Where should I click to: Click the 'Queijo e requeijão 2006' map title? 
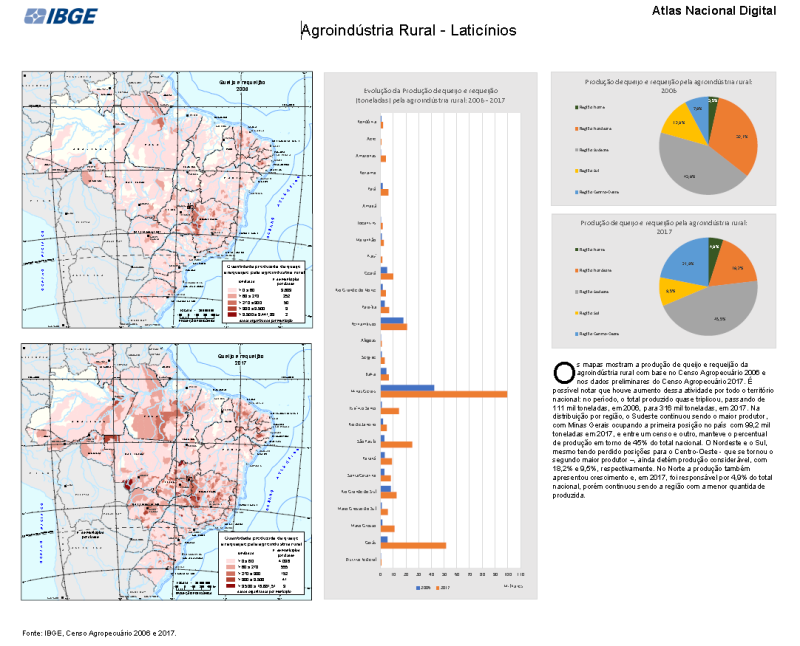coord(242,85)
